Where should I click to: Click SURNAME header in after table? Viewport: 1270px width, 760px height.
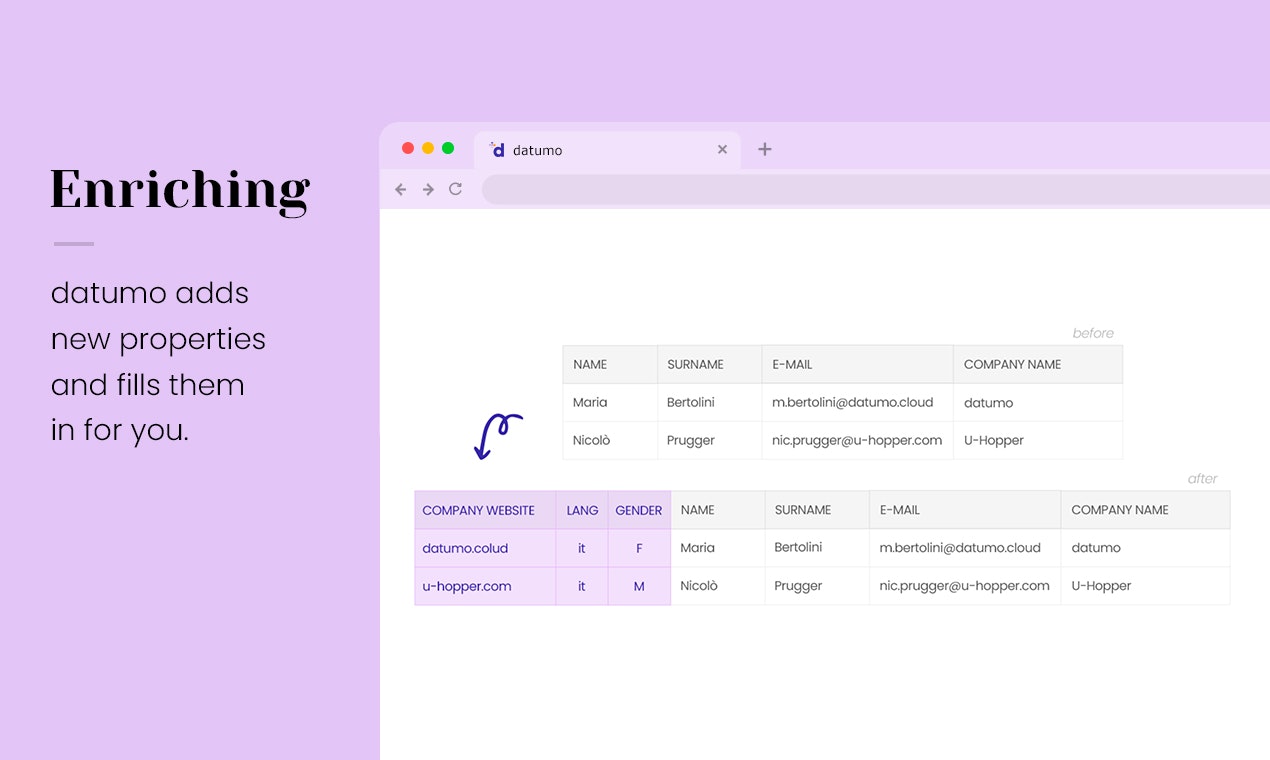tap(817, 510)
